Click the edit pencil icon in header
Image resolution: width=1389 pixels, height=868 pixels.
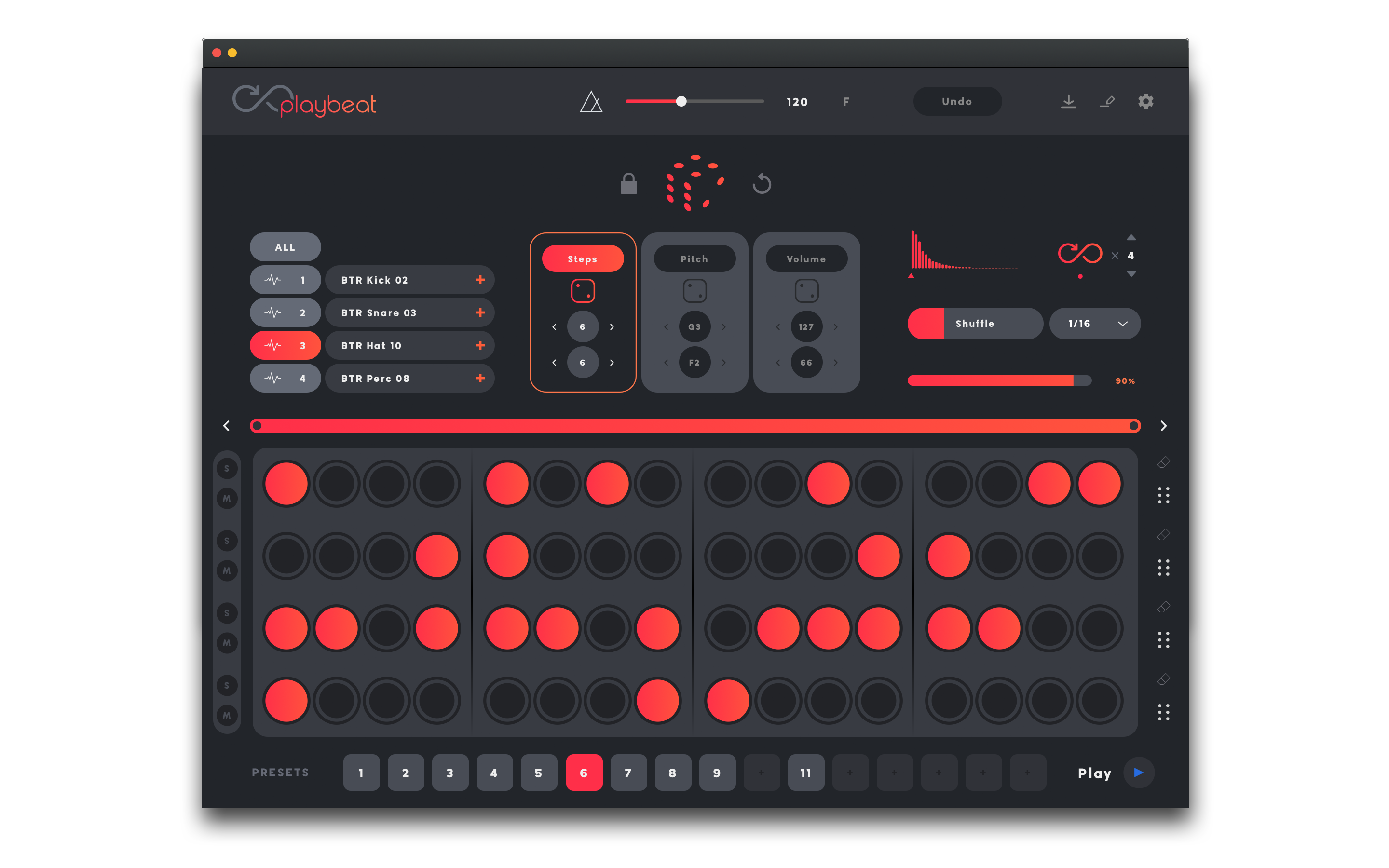point(1107,102)
